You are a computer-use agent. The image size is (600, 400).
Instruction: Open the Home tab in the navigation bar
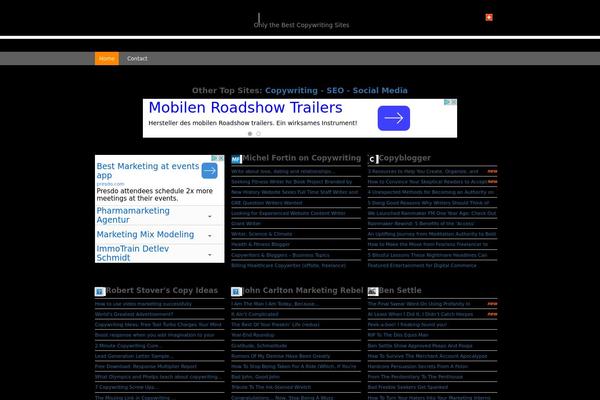107,59
